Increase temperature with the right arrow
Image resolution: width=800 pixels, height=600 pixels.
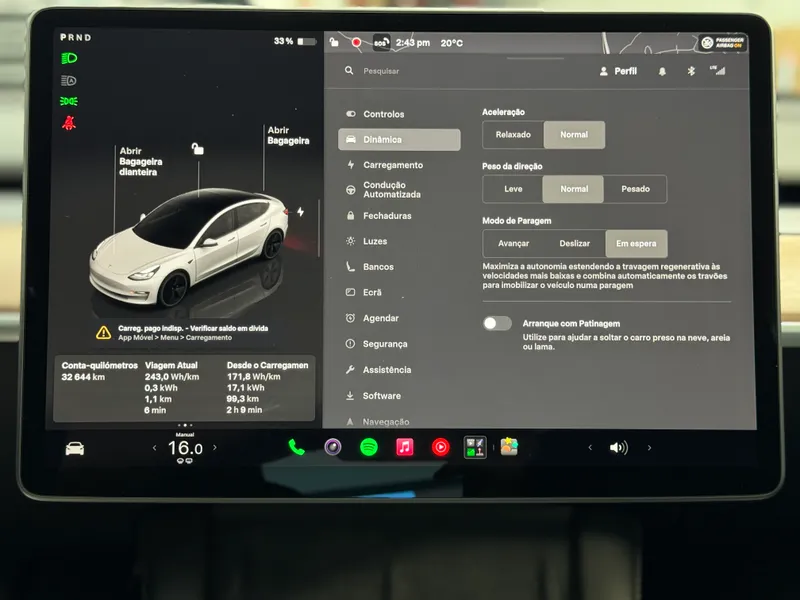click(x=215, y=447)
